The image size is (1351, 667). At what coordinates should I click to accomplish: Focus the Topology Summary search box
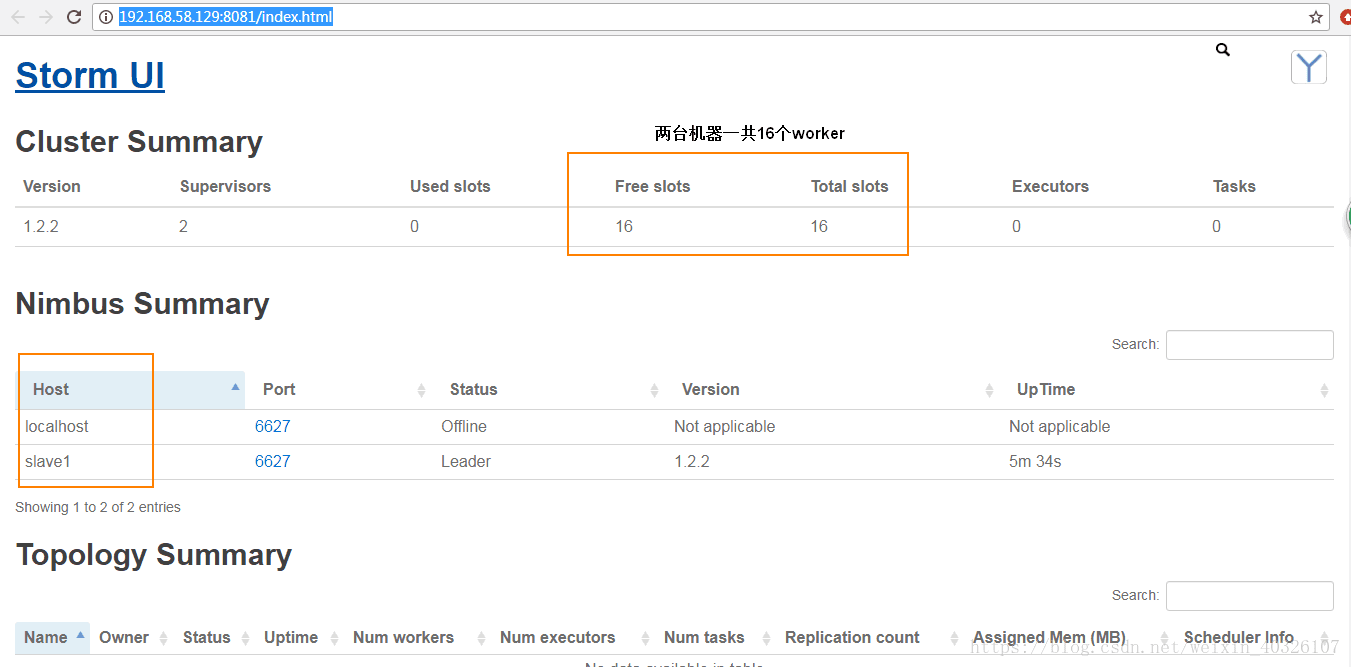coord(1249,595)
